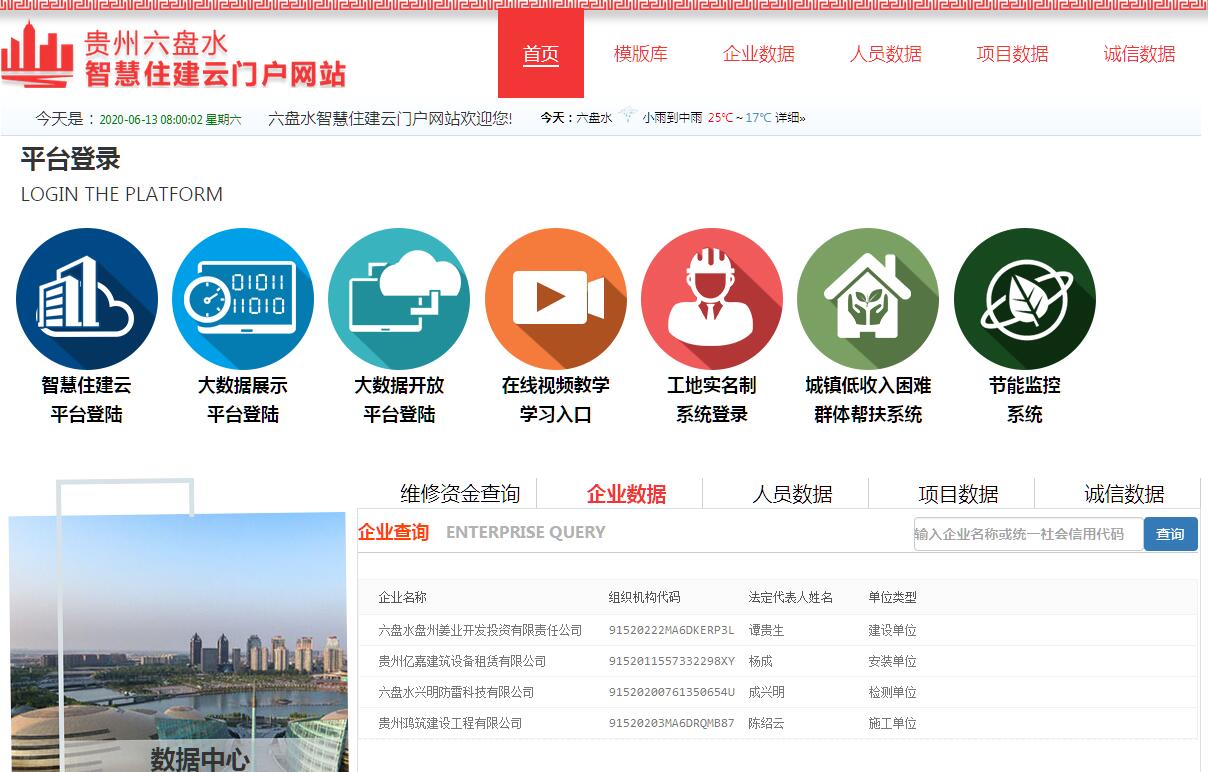Open the 智慧住建云 platform login icon
The width and height of the screenshot is (1208, 772).
tap(87, 299)
